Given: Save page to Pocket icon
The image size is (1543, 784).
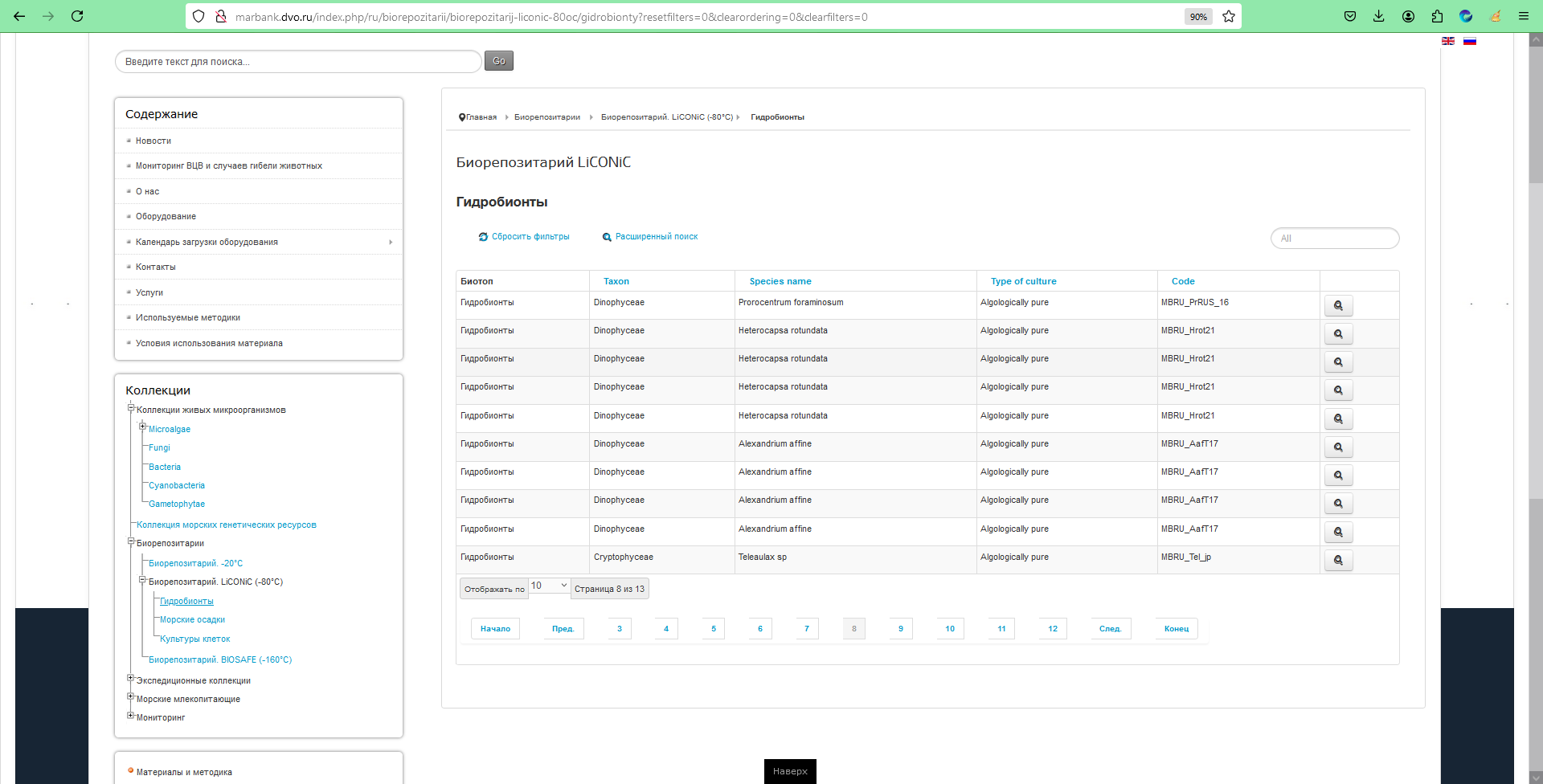Looking at the screenshot, I should [1350, 16].
